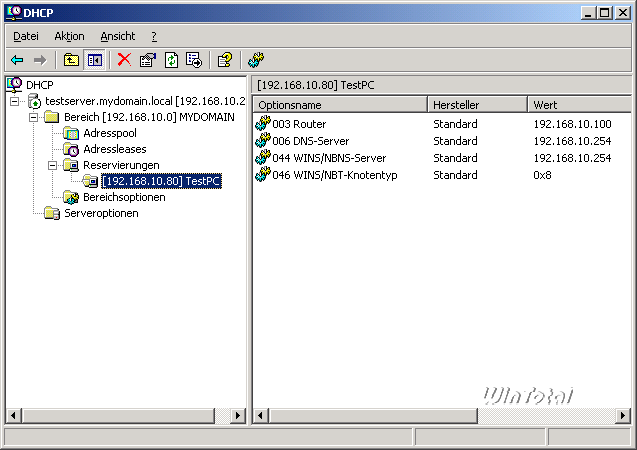
Task: Click the tree pane horizontal scrollbar thumb
Action: 118,415
